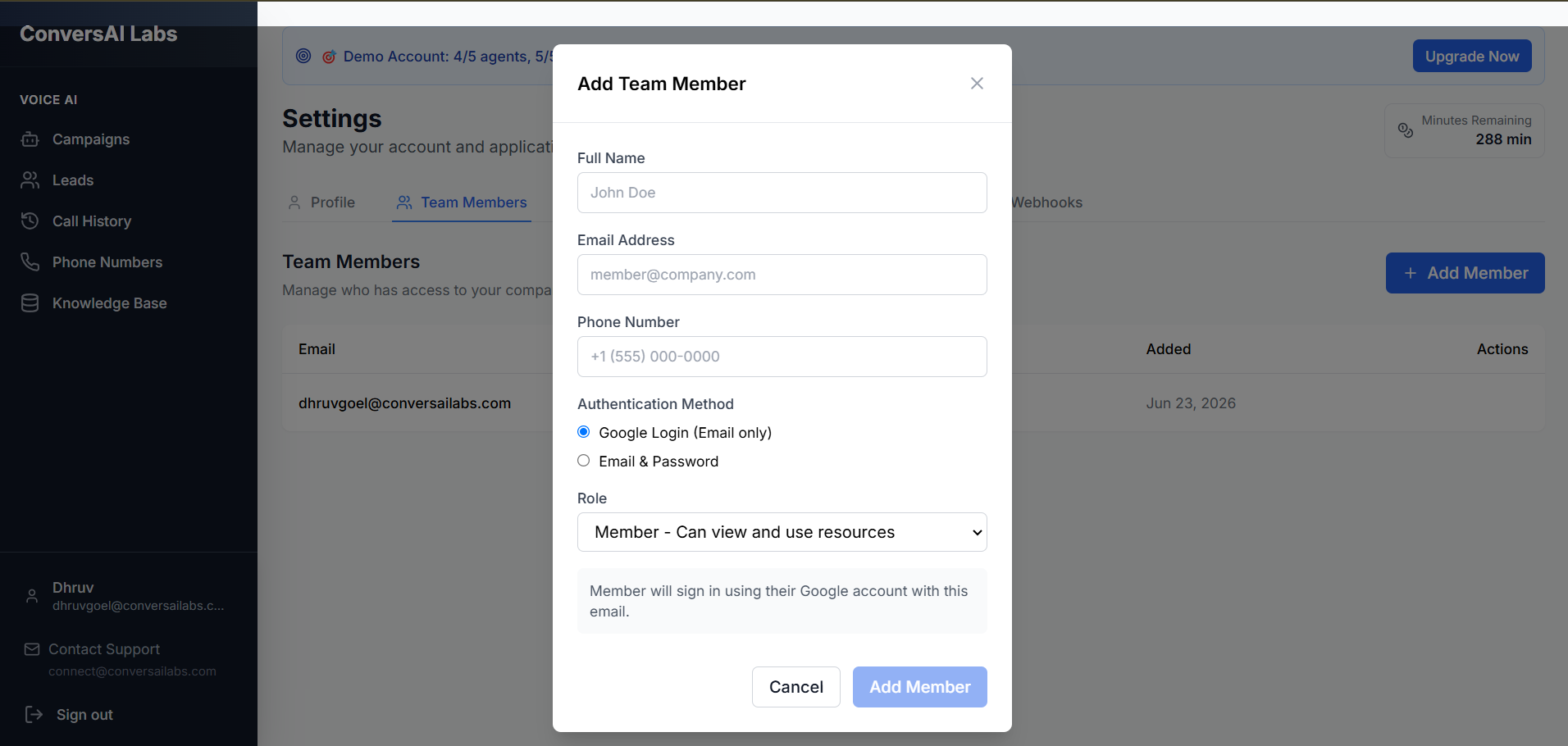Click the Contact Support envelope icon
Screen dimensions: 1568x746
pos(32,649)
